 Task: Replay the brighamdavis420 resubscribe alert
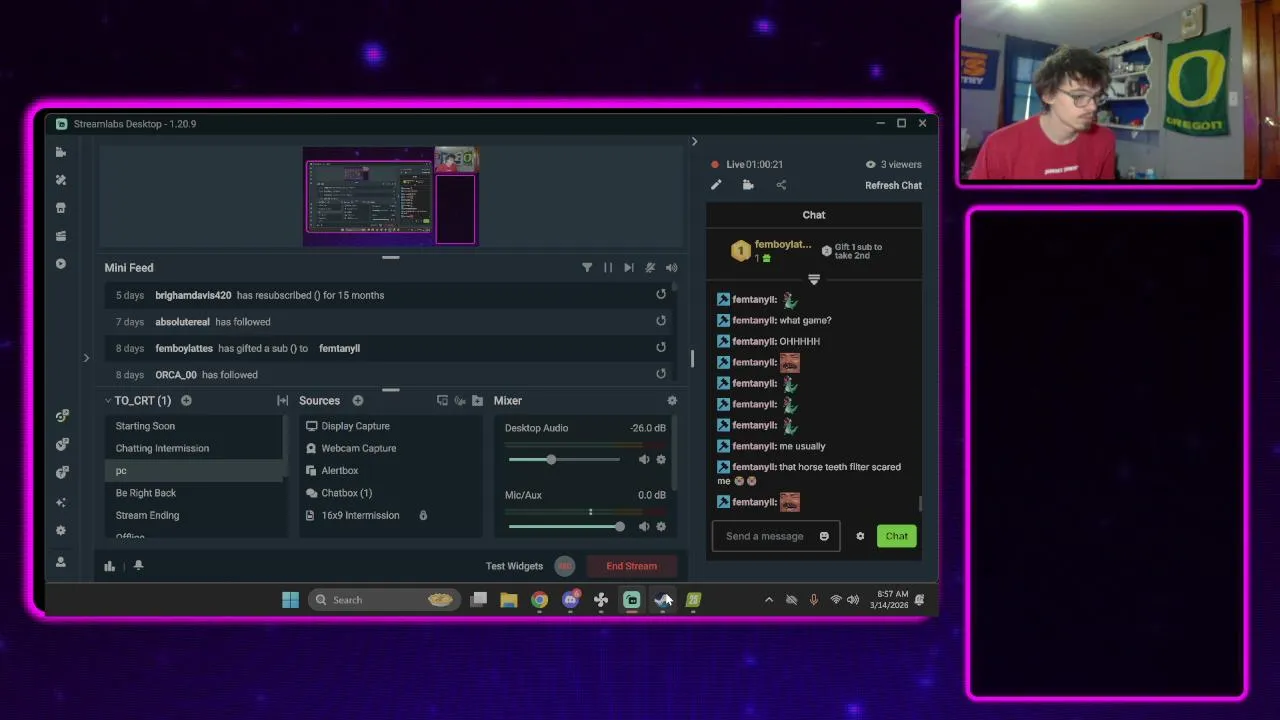pyautogui.click(x=661, y=294)
